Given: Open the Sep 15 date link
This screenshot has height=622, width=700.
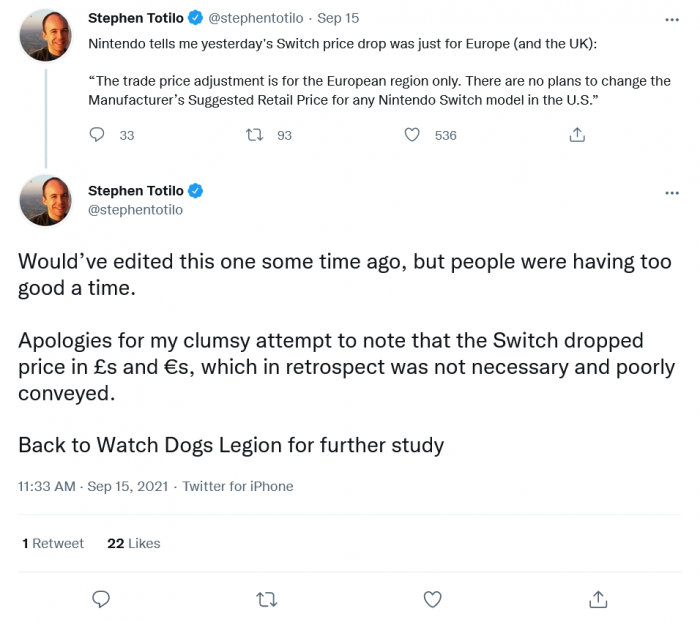Looking at the screenshot, I should point(338,17).
